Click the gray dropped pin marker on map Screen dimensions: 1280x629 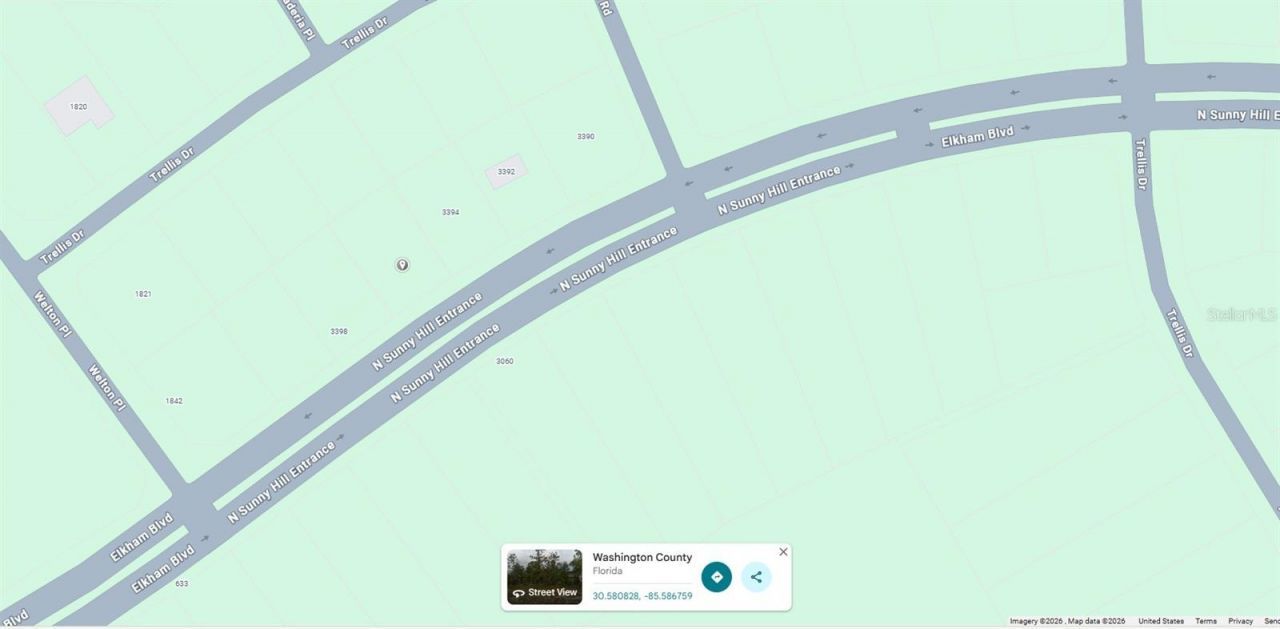pos(402,265)
